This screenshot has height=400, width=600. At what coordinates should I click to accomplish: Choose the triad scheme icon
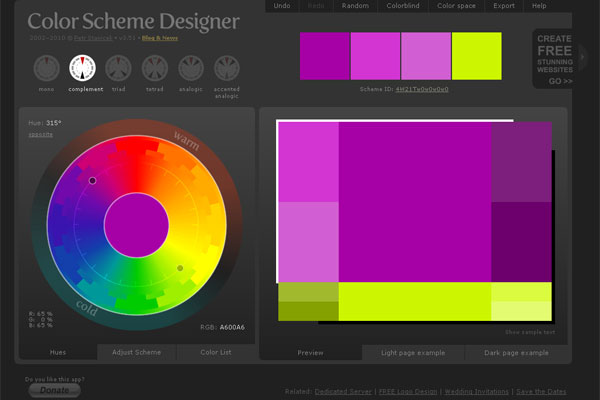click(x=119, y=68)
